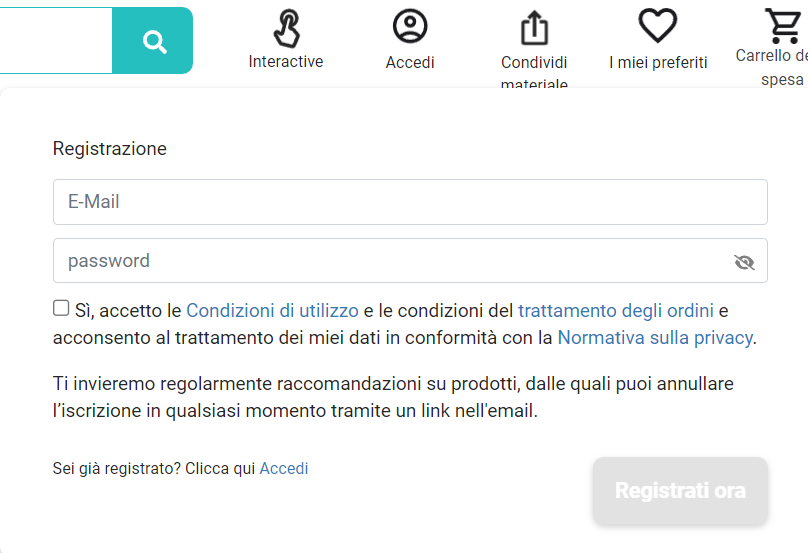
Task: Select 'I miei preferiti' text label
Action: point(657,62)
